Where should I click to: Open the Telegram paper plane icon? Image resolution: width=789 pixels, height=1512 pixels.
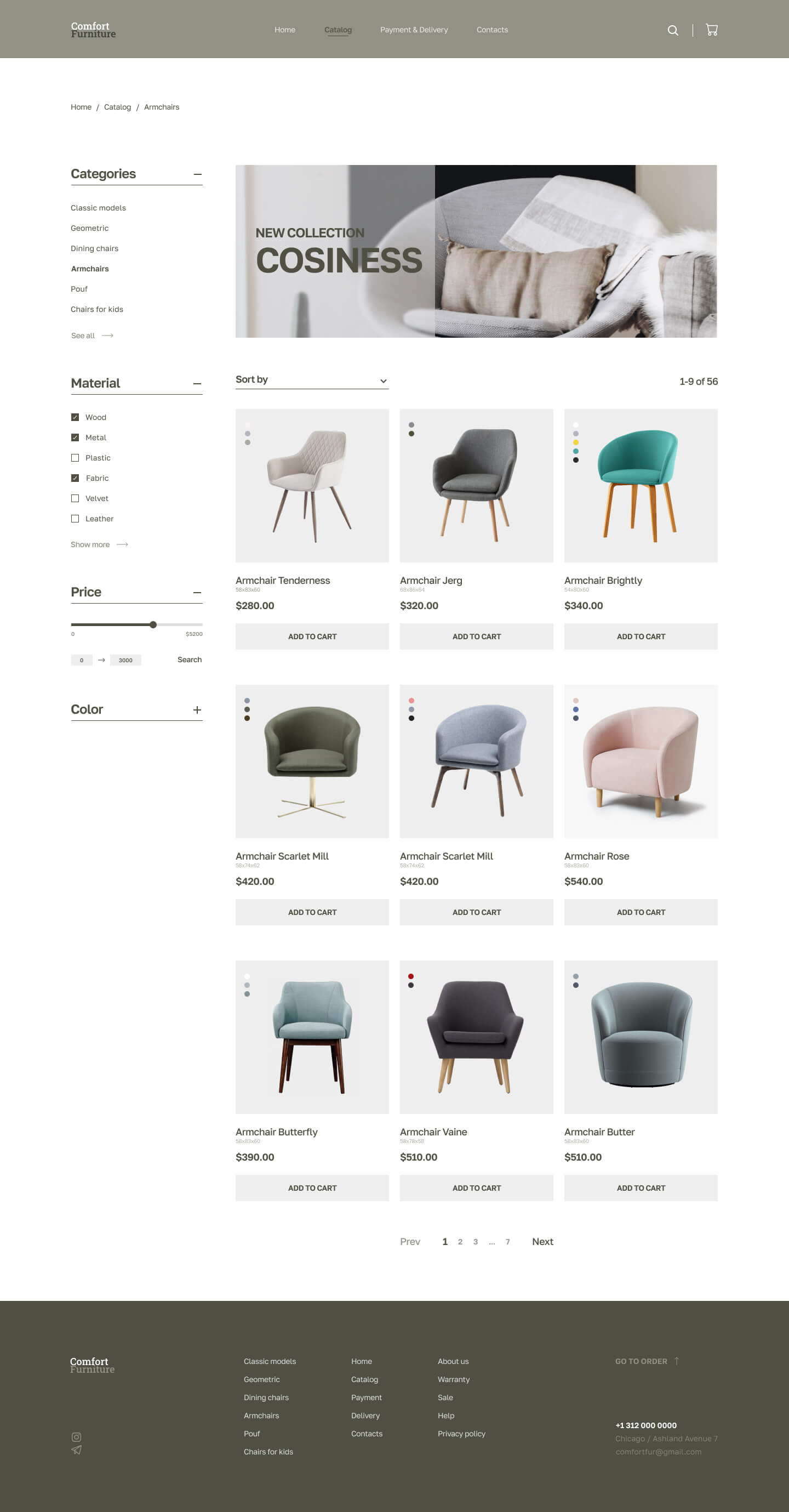[x=76, y=1449]
